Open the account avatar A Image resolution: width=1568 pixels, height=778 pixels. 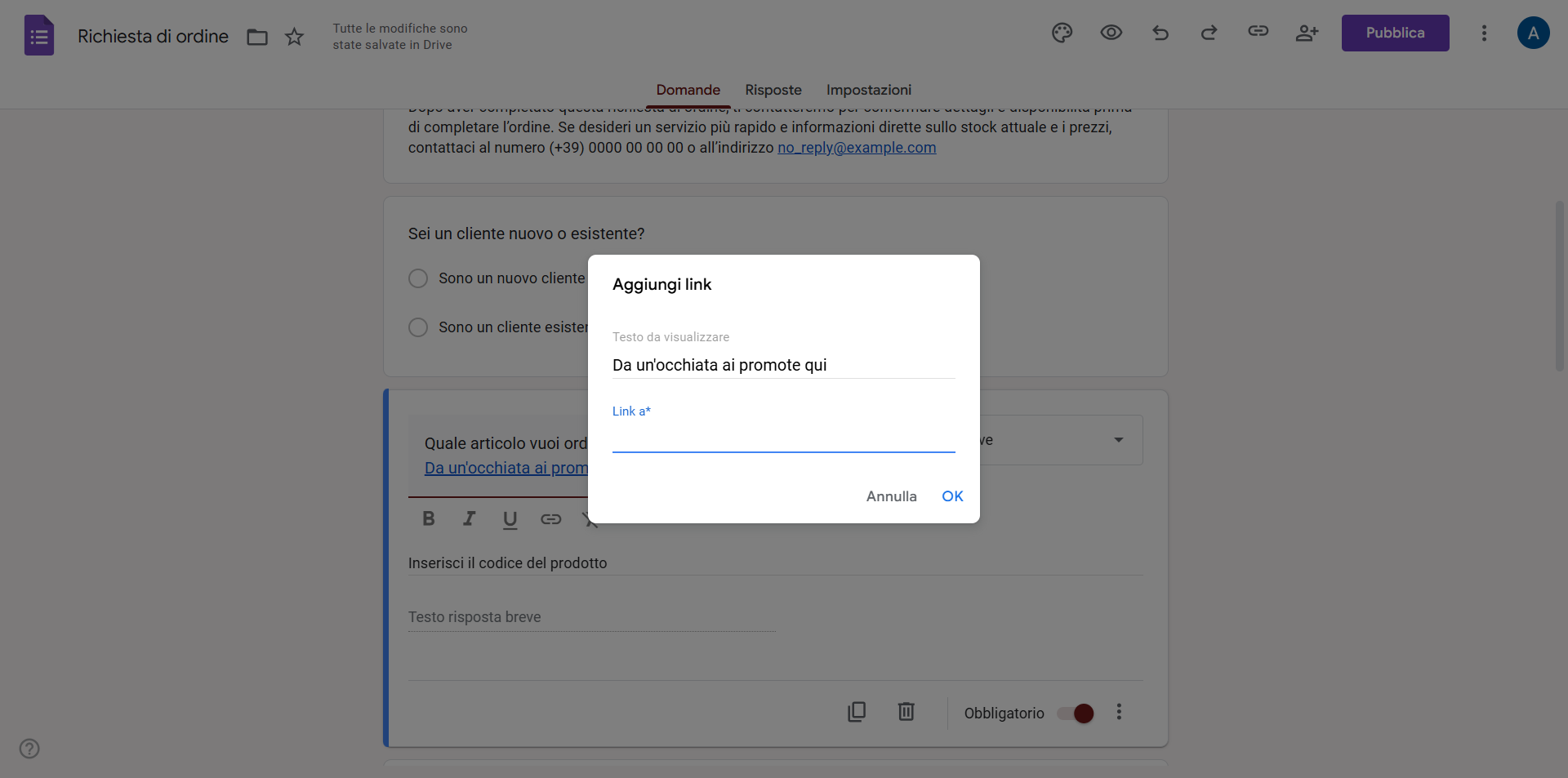[x=1533, y=33]
